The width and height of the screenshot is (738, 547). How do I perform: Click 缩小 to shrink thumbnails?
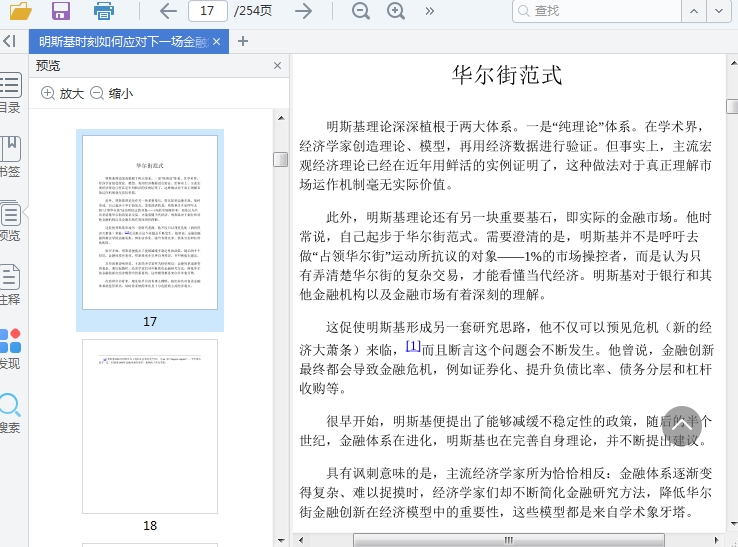coord(112,93)
